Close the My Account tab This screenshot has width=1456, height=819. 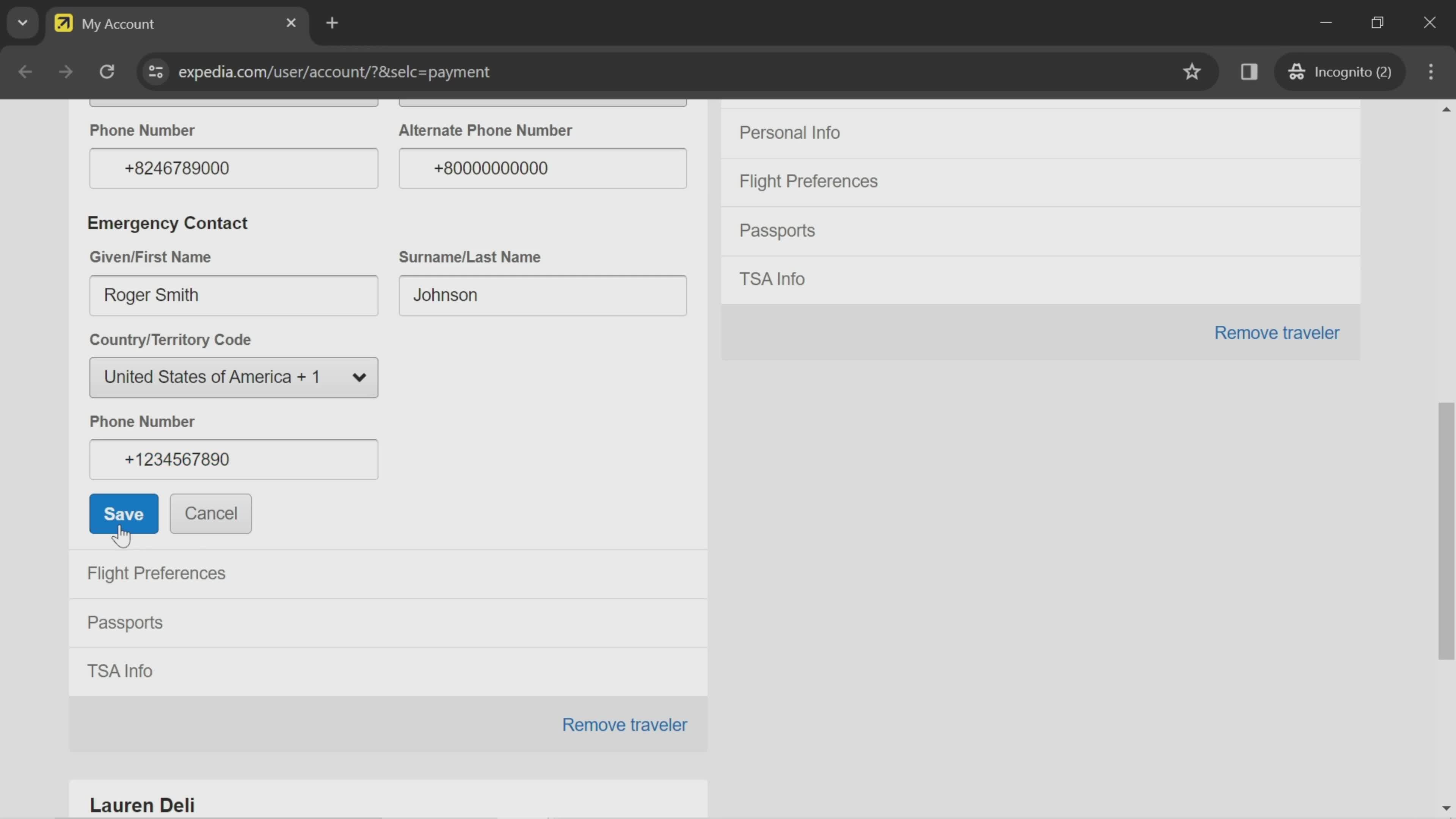tap(291, 23)
